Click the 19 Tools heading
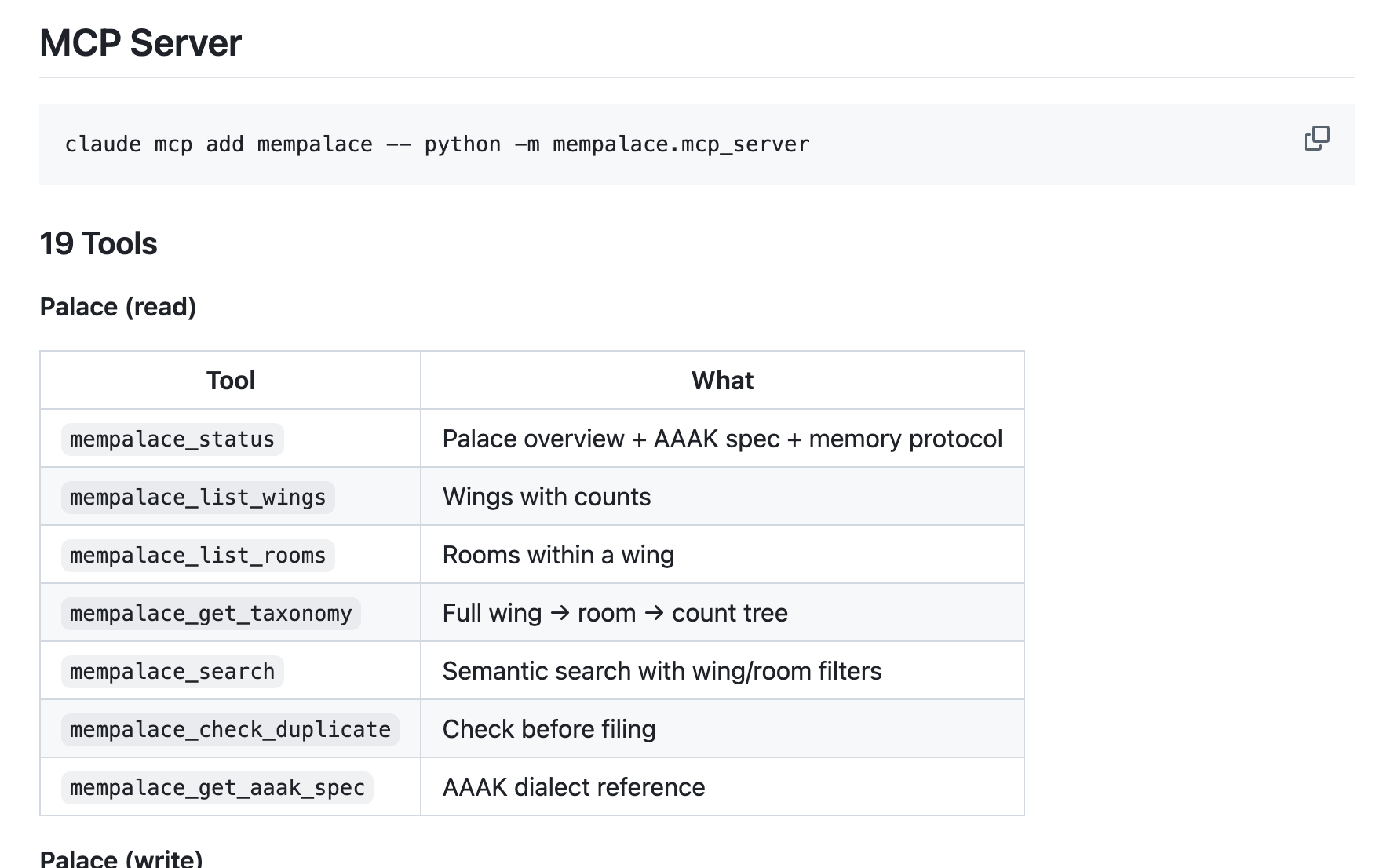1383x868 pixels. pyautogui.click(x=98, y=243)
